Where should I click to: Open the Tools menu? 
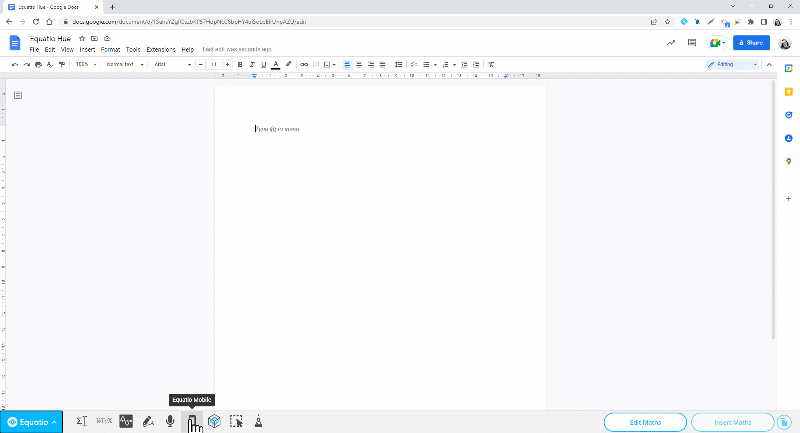(x=133, y=49)
